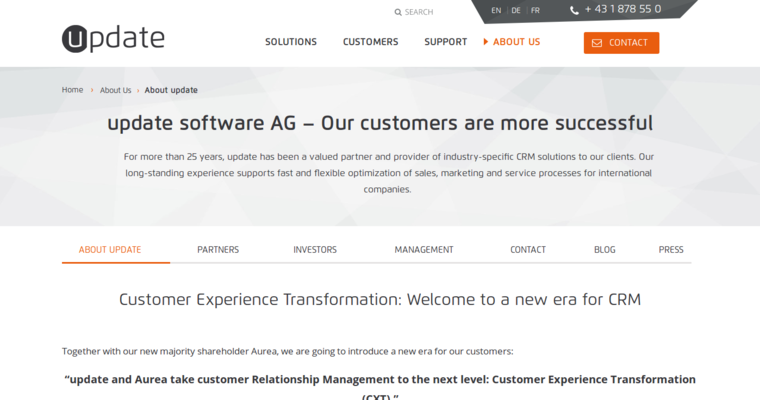The image size is (760, 400).
Task: Click the heading 'update software AG – Our customers are more successful'
Action: pos(380,123)
